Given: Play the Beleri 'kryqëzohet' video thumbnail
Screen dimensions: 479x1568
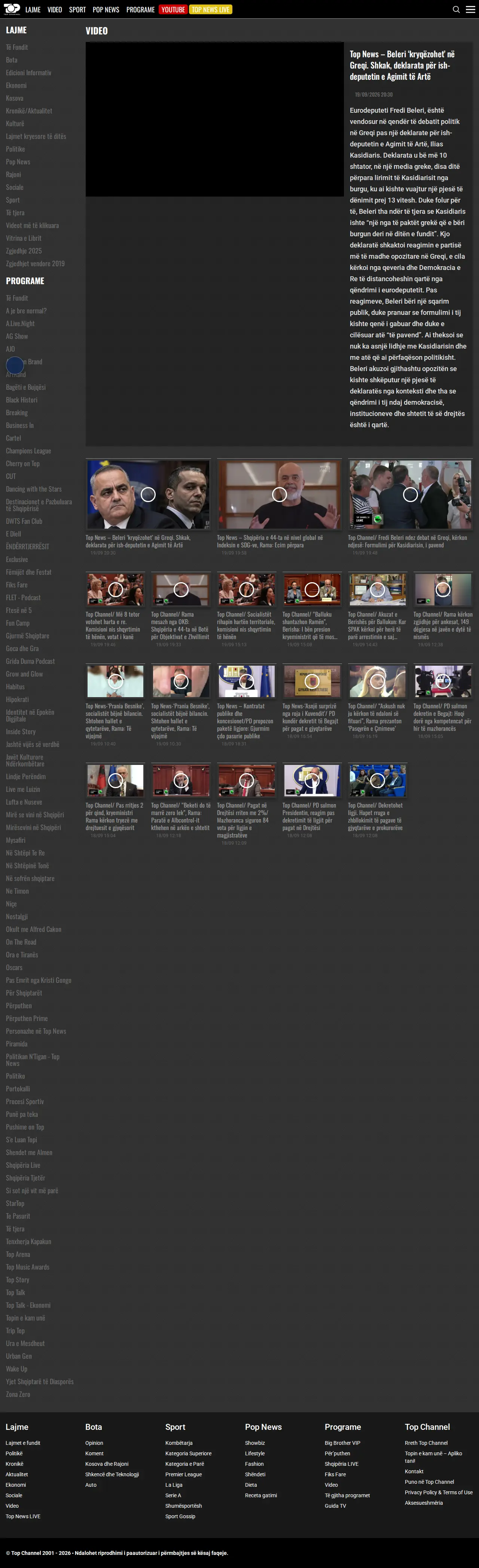Looking at the screenshot, I should (148, 494).
